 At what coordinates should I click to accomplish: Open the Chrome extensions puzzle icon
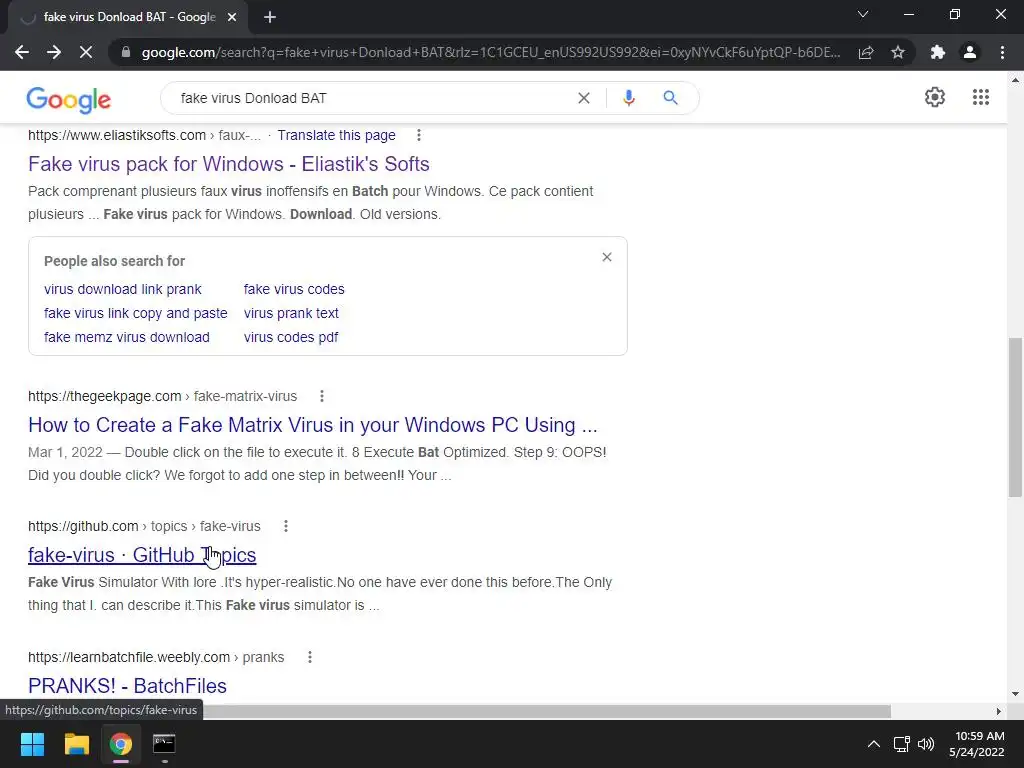pyautogui.click(x=938, y=52)
